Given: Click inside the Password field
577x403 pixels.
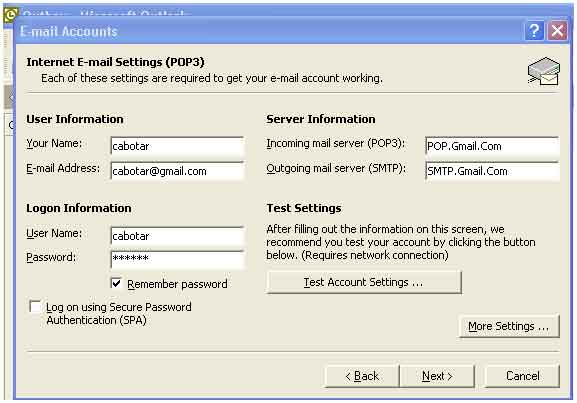Looking at the screenshot, I should tap(177, 259).
